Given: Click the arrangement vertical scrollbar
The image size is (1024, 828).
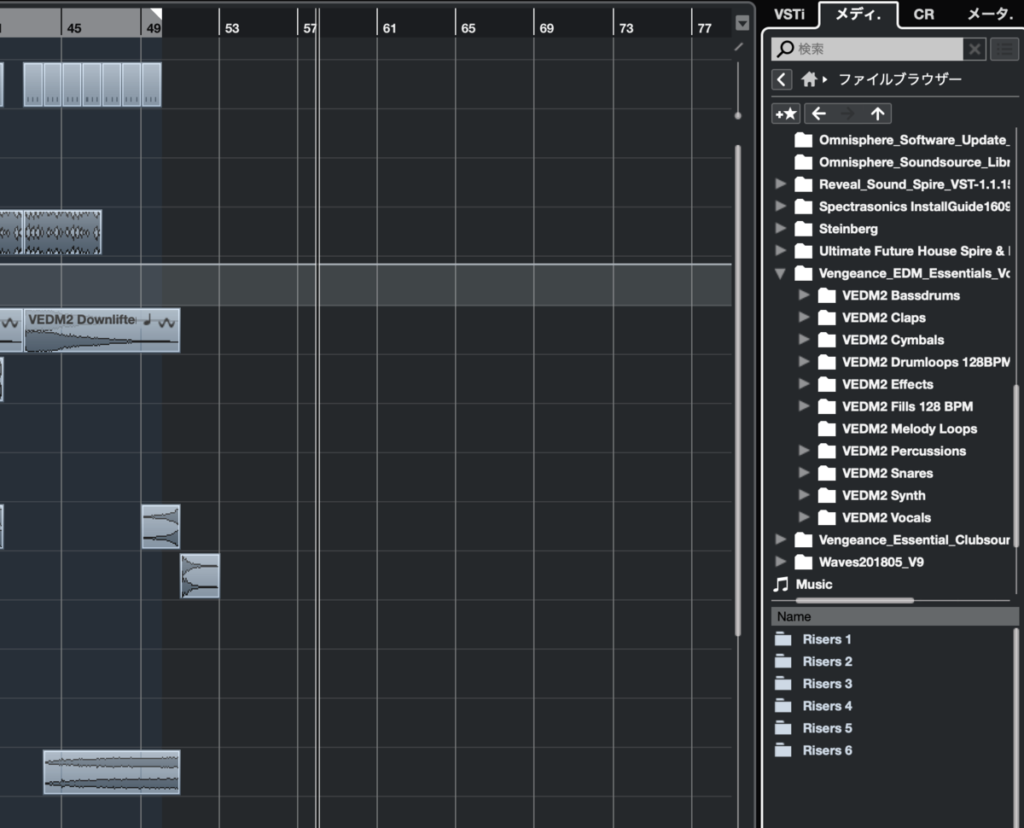Looking at the screenshot, I should (738, 390).
